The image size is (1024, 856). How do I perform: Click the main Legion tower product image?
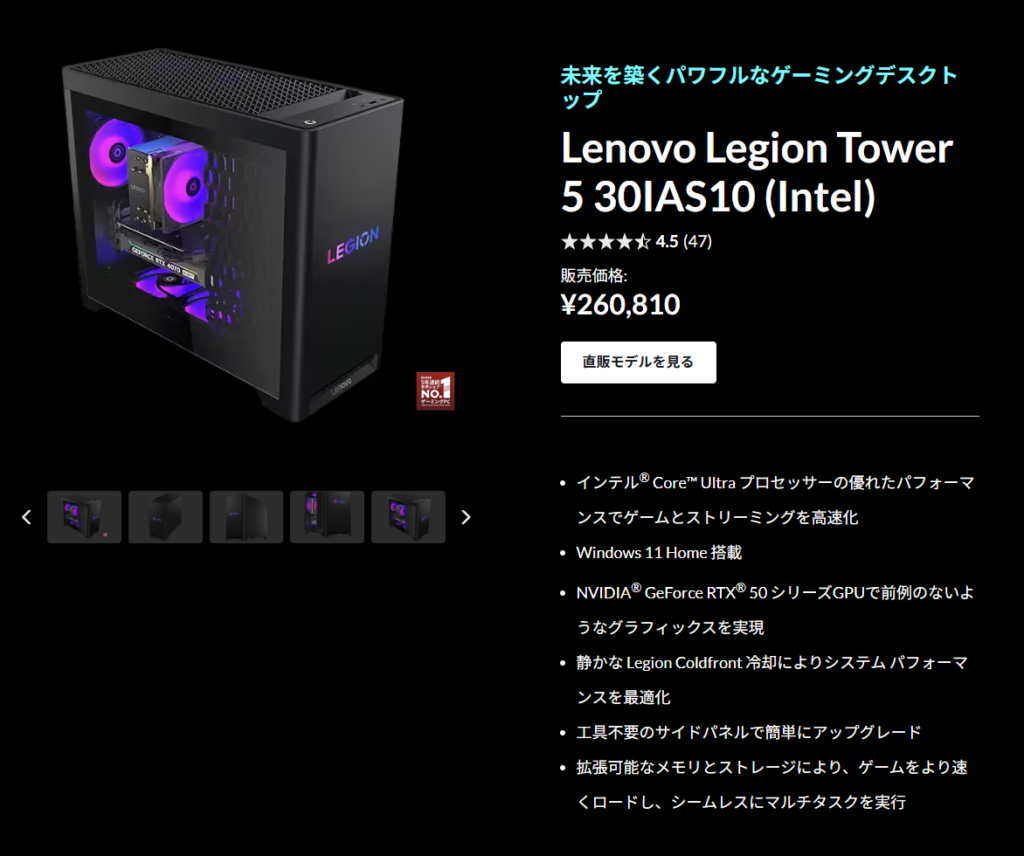233,235
